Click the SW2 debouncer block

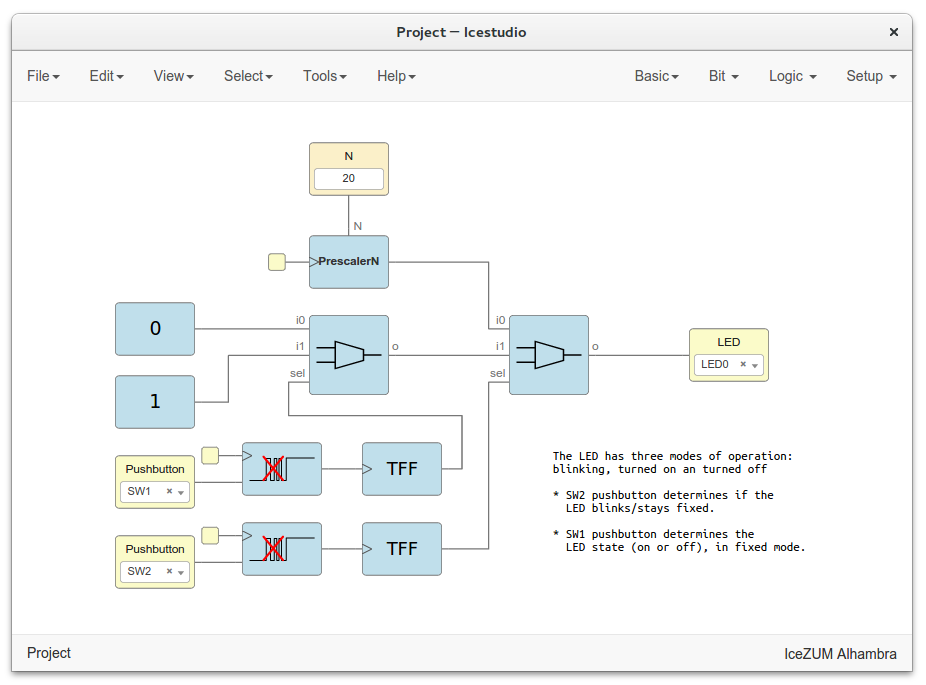click(282, 549)
